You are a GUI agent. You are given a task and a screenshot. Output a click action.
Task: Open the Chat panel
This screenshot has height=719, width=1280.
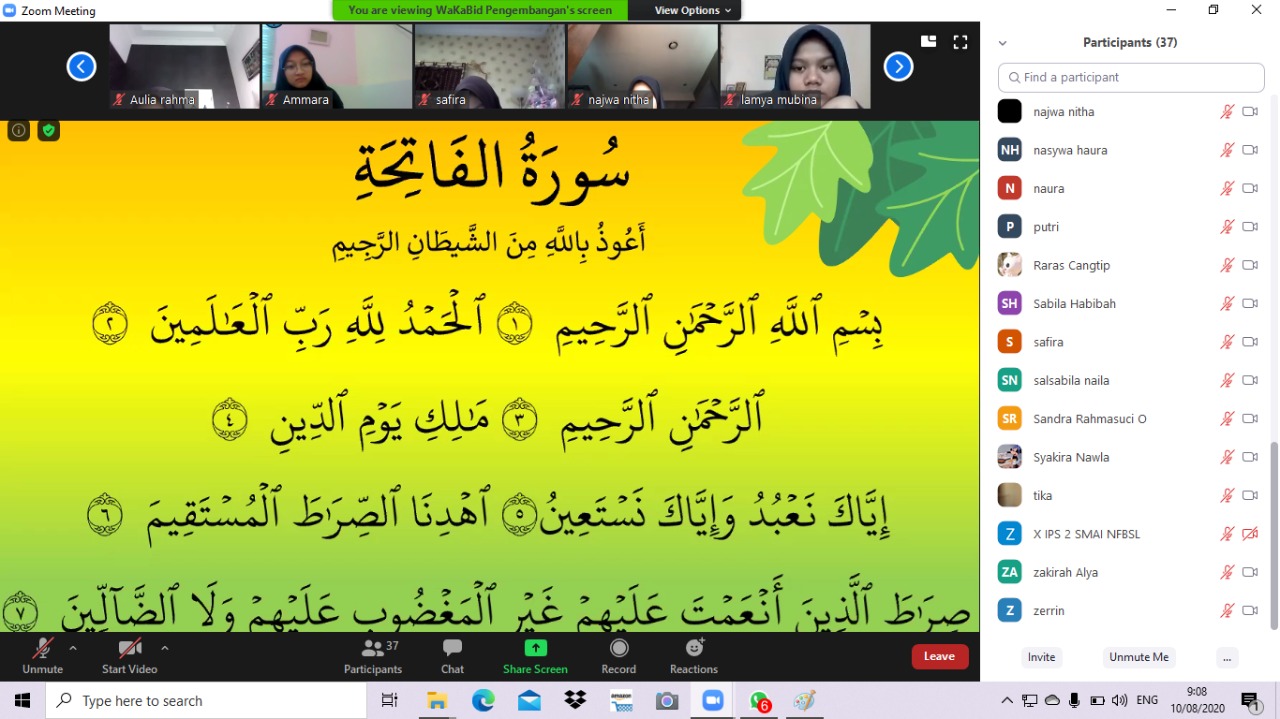tap(452, 656)
